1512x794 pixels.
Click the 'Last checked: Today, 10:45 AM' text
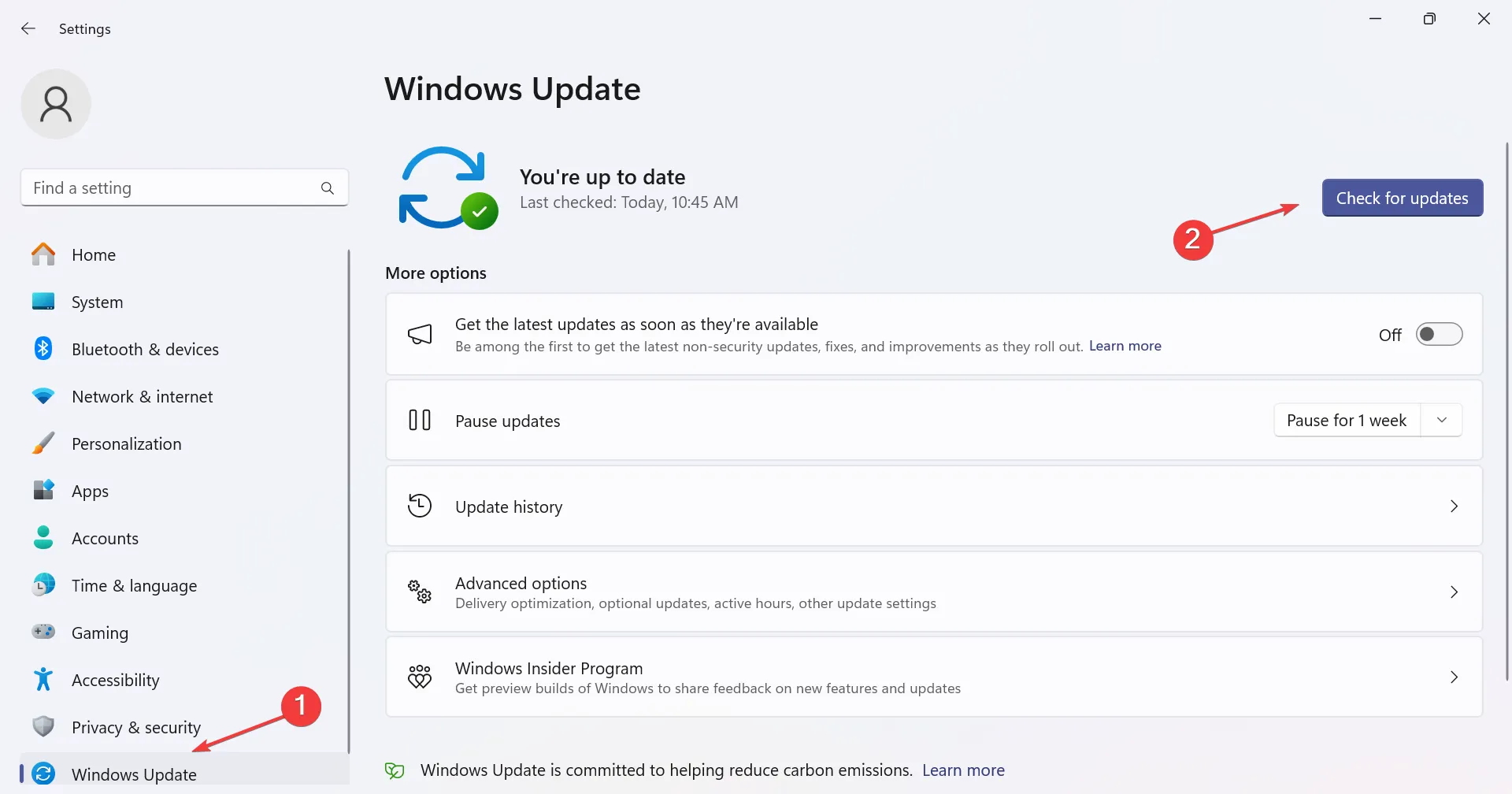coord(628,202)
